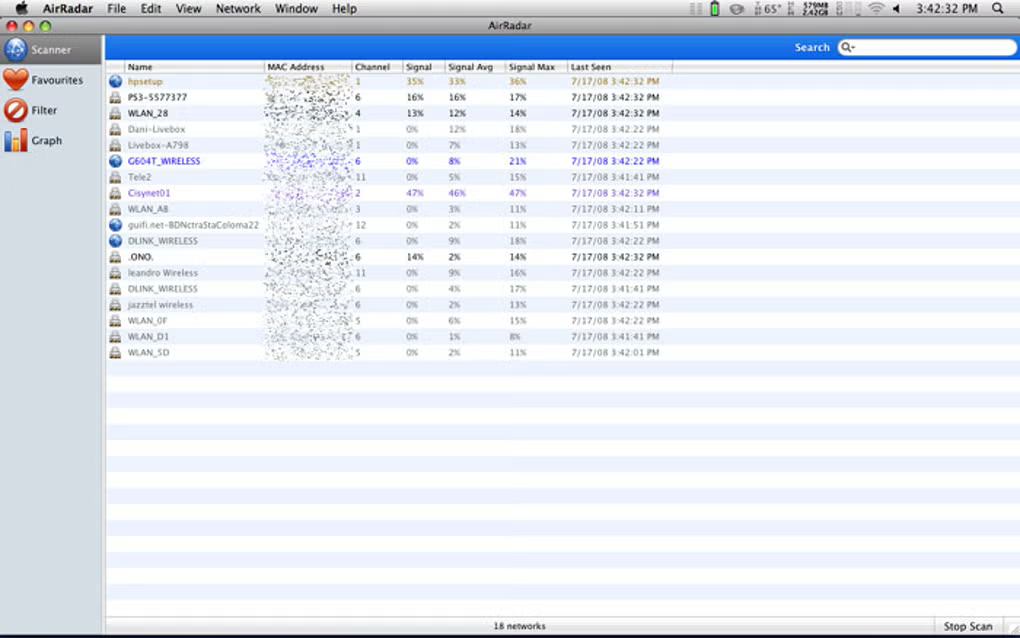
Task: Click the lock icon beside leandro Wireless
Action: click(115, 272)
